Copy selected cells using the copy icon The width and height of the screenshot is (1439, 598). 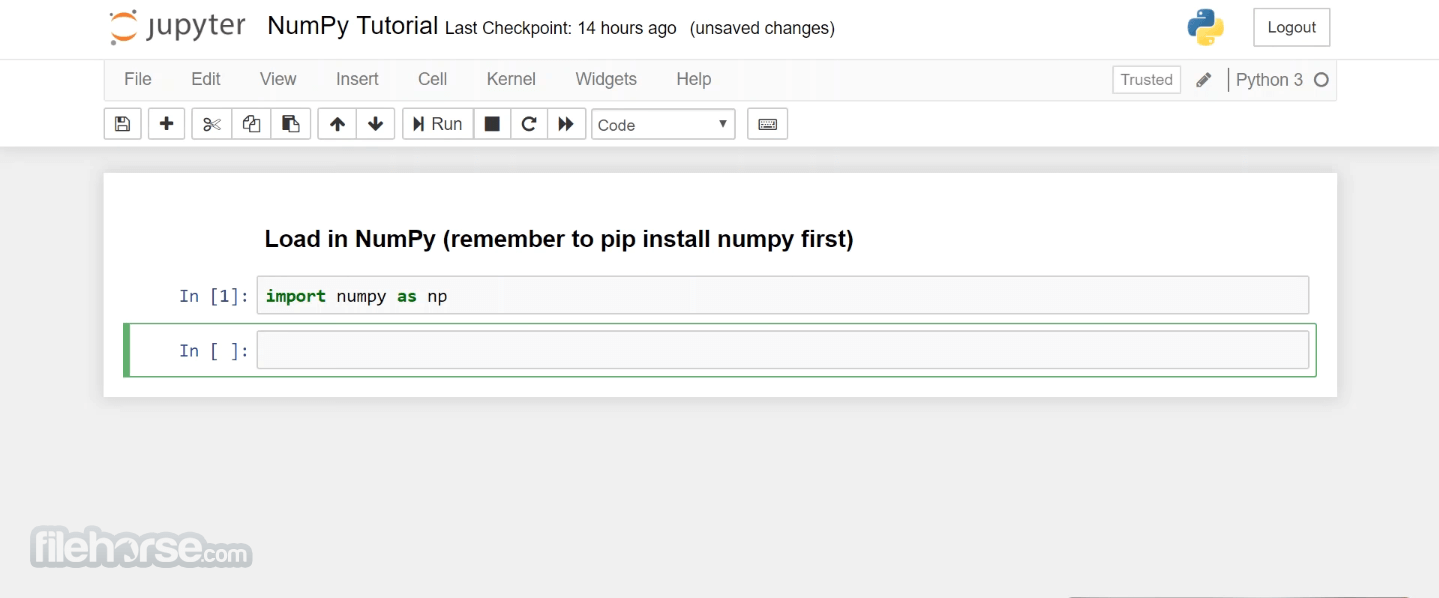(251, 124)
